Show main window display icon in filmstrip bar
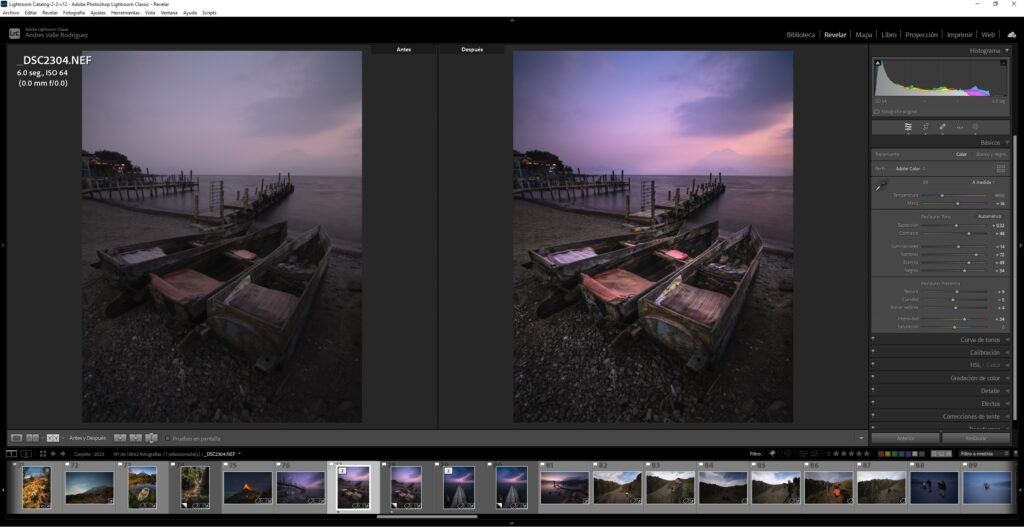This screenshot has width=1024, height=527. pyautogui.click(x=11, y=453)
